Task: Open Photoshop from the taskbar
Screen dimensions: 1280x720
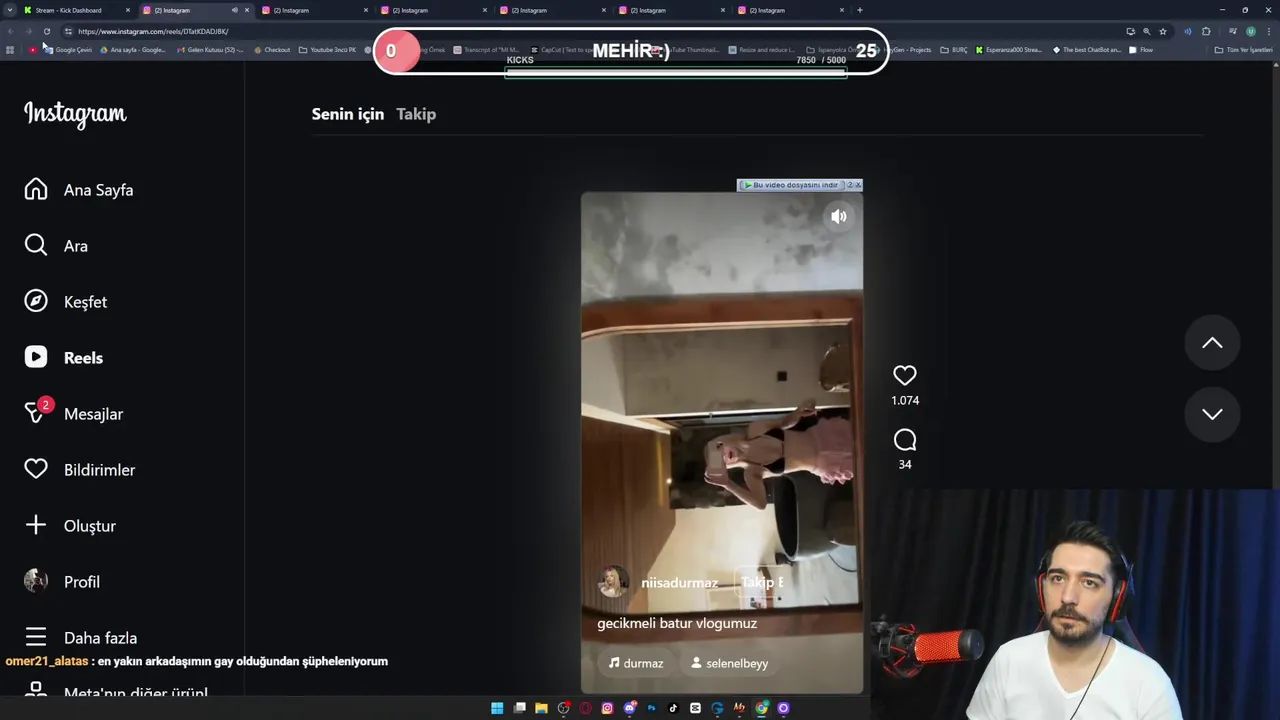Action: [x=651, y=708]
